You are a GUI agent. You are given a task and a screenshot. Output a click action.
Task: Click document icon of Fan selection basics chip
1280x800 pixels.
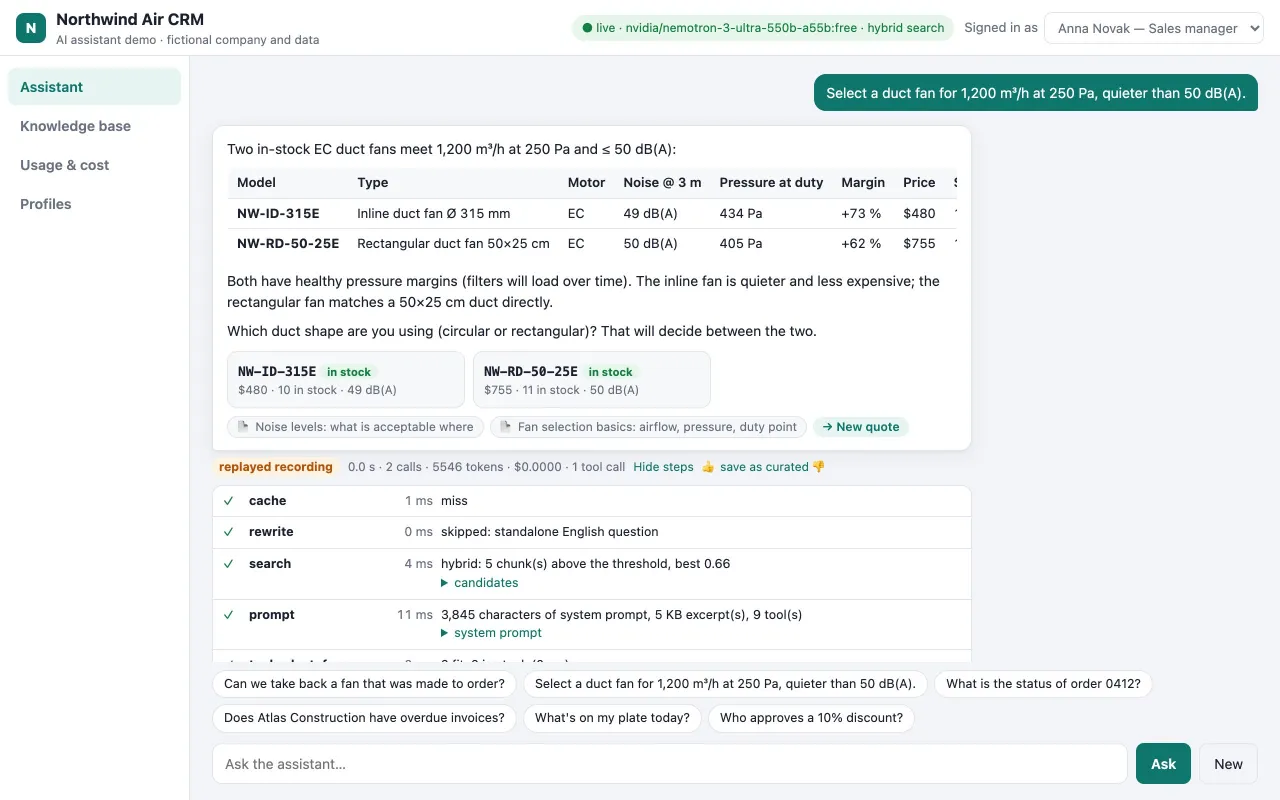coord(506,427)
